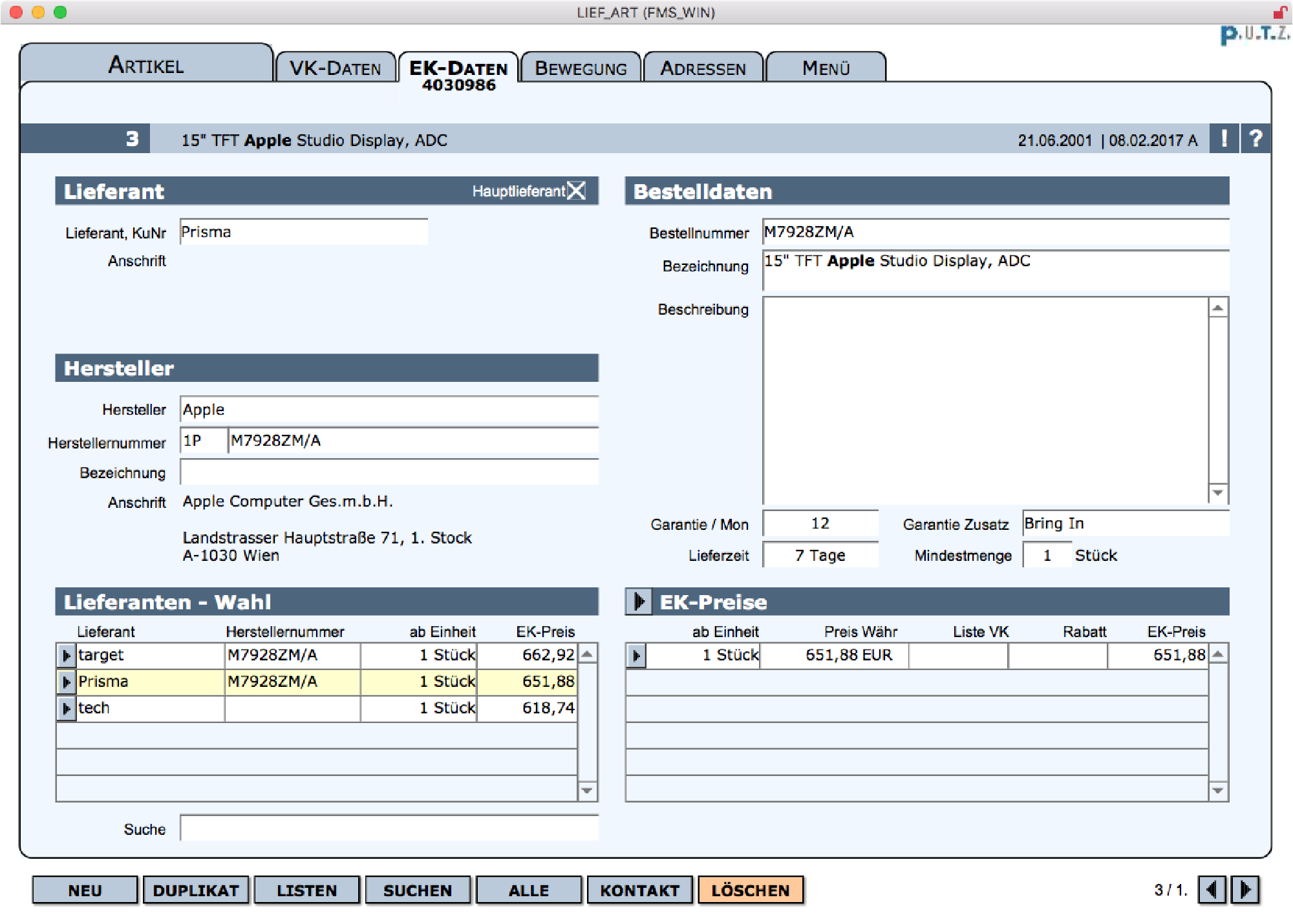Open the question mark help icon

tap(1256, 139)
